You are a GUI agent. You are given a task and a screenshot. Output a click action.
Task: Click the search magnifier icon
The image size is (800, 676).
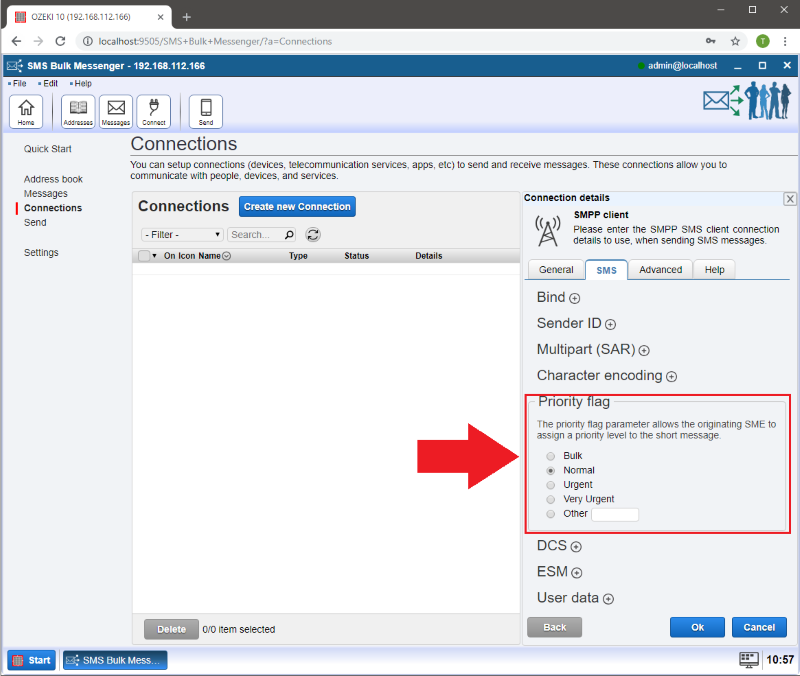[x=290, y=235]
